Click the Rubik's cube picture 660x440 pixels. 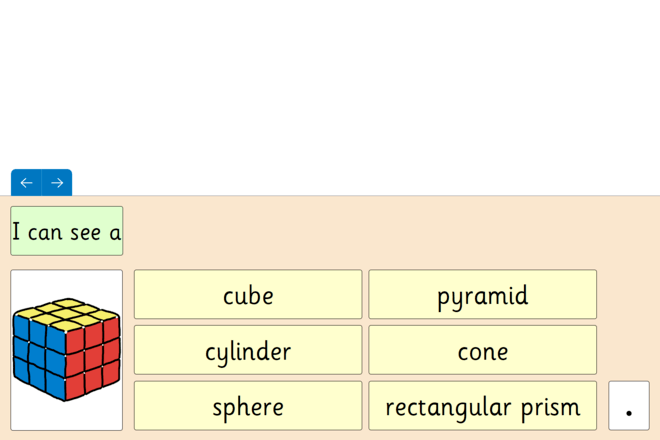pyautogui.click(x=67, y=350)
